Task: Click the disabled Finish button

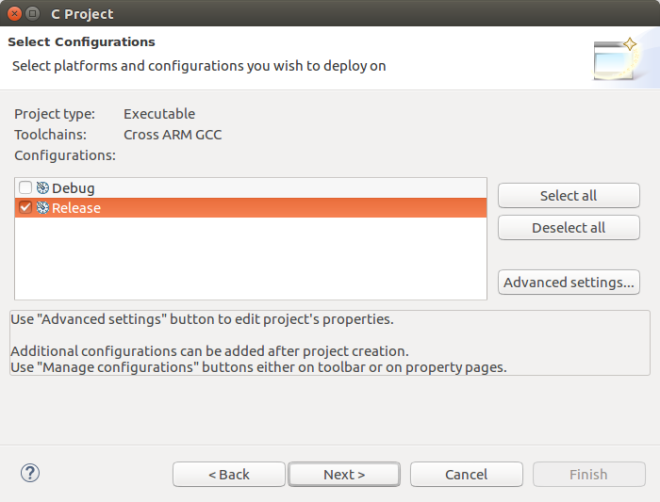Action: (589, 474)
